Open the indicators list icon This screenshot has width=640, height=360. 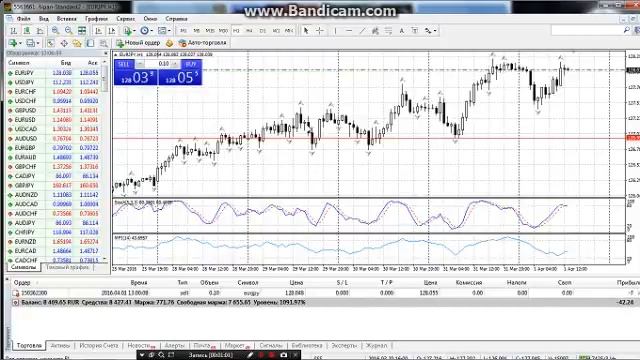point(127,31)
